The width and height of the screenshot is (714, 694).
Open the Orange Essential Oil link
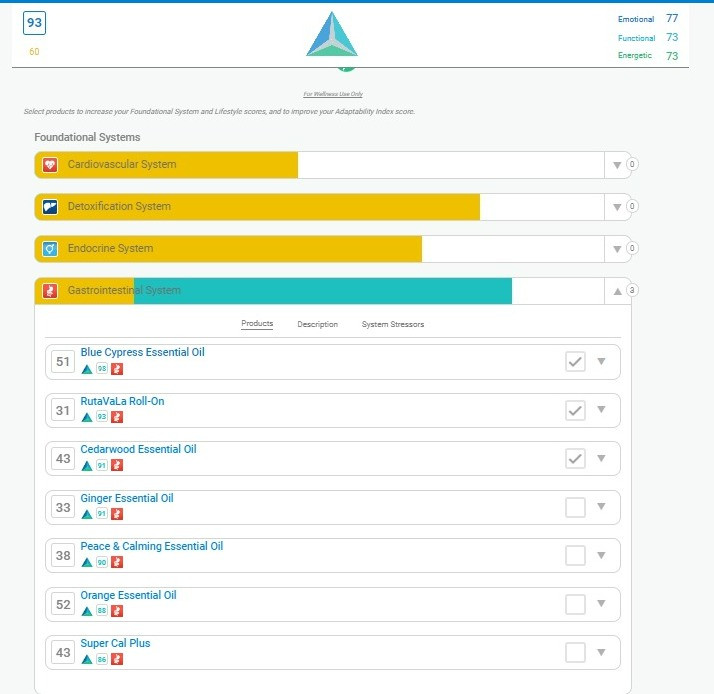pyautogui.click(x=128, y=595)
